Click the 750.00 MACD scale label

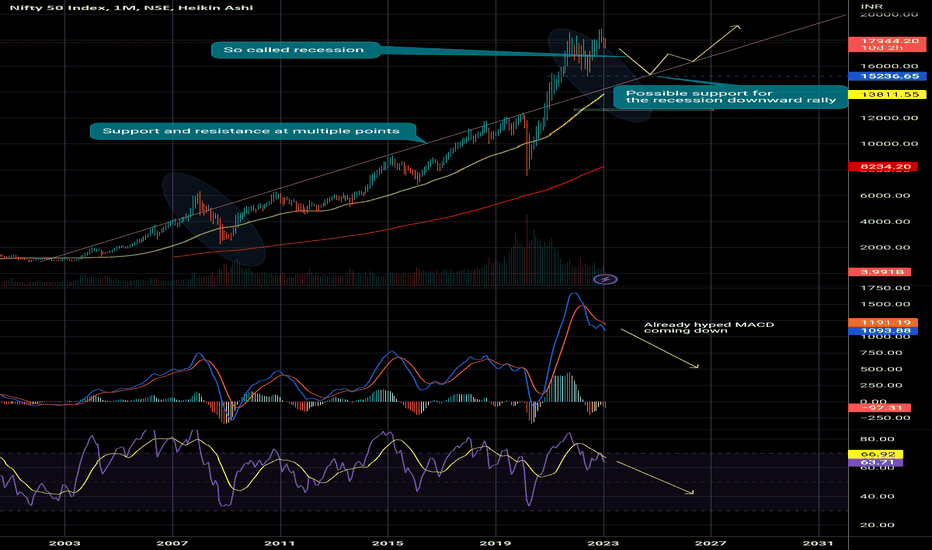pyautogui.click(x=883, y=353)
